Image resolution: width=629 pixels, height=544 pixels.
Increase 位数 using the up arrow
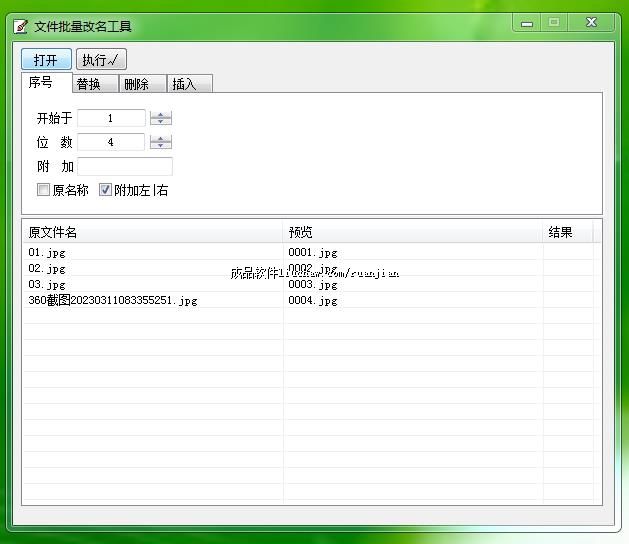[x=160, y=138]
